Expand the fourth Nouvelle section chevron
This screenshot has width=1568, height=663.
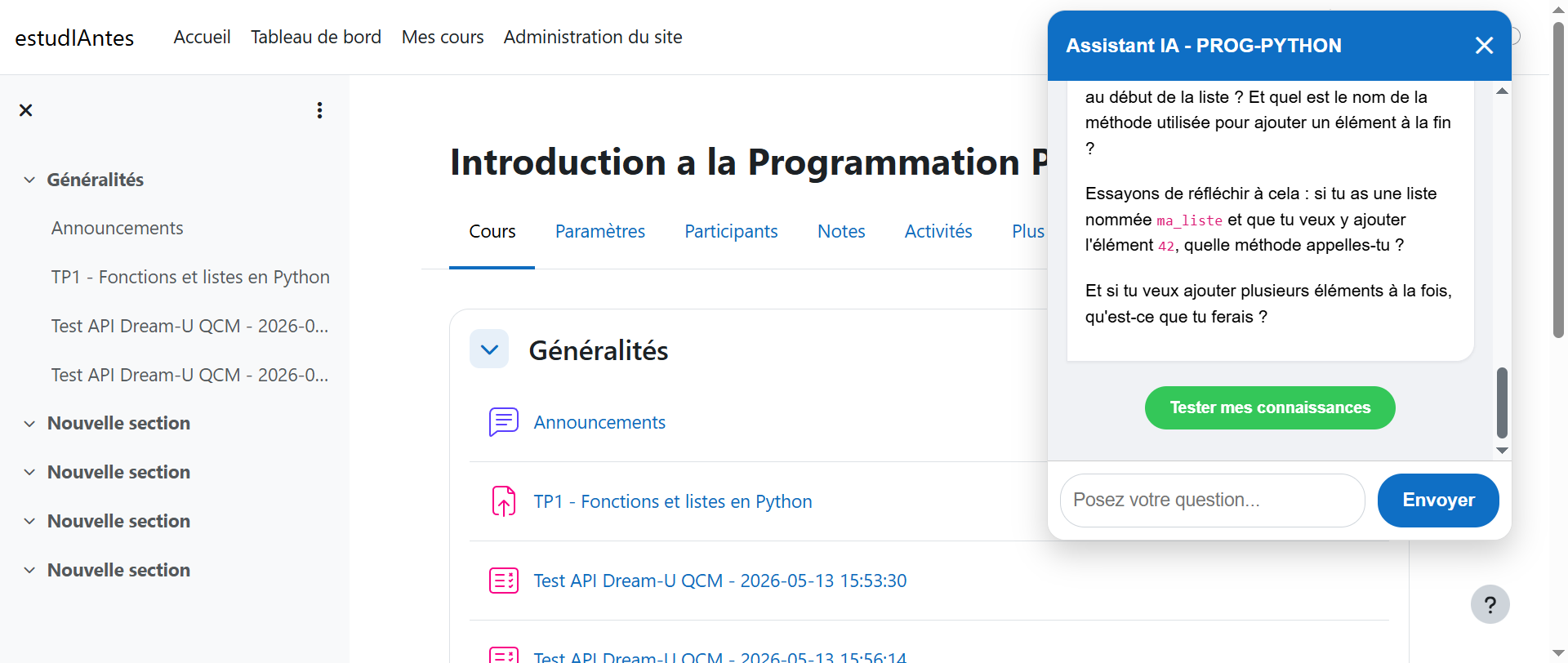[x=29, y=570]
